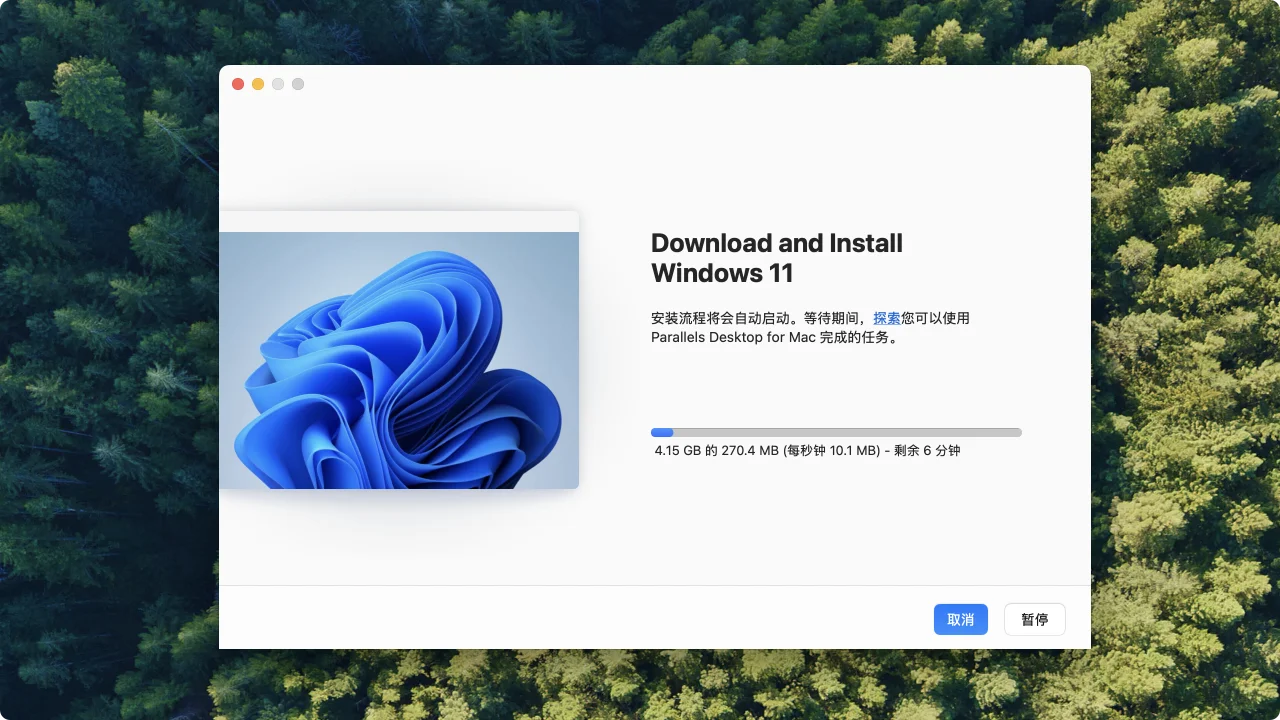Click the blue 取消 (Cancel) button
The width and height of the screenshot is (1280, 720).
[960, 619]
